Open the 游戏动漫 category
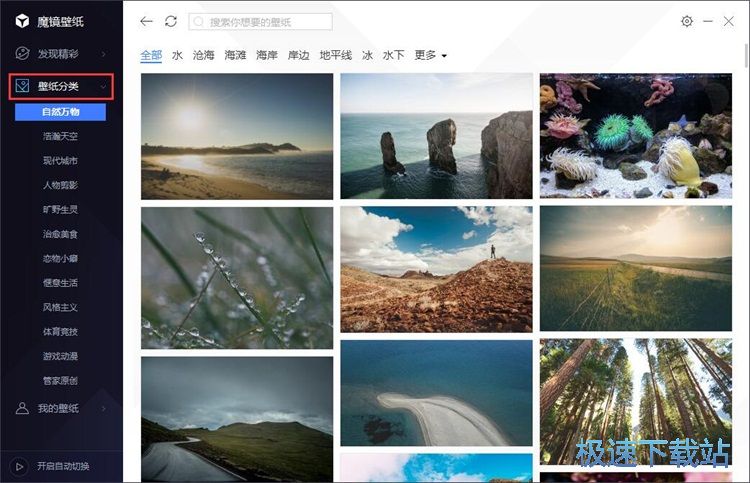The width and height of the screenshot is (750, 483). click(60, 356)
